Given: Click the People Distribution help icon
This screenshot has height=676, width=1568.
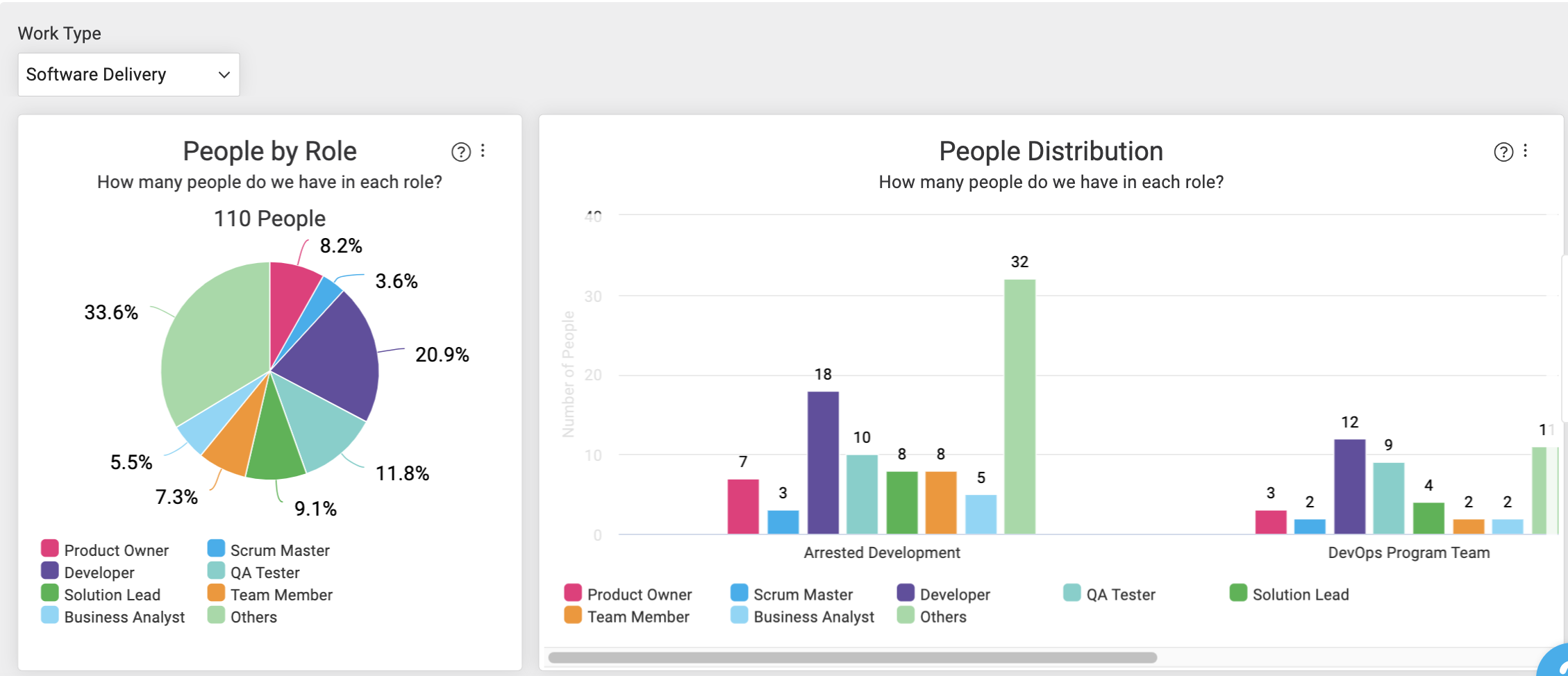Looking at the screenshot, I should point(1503,151).
